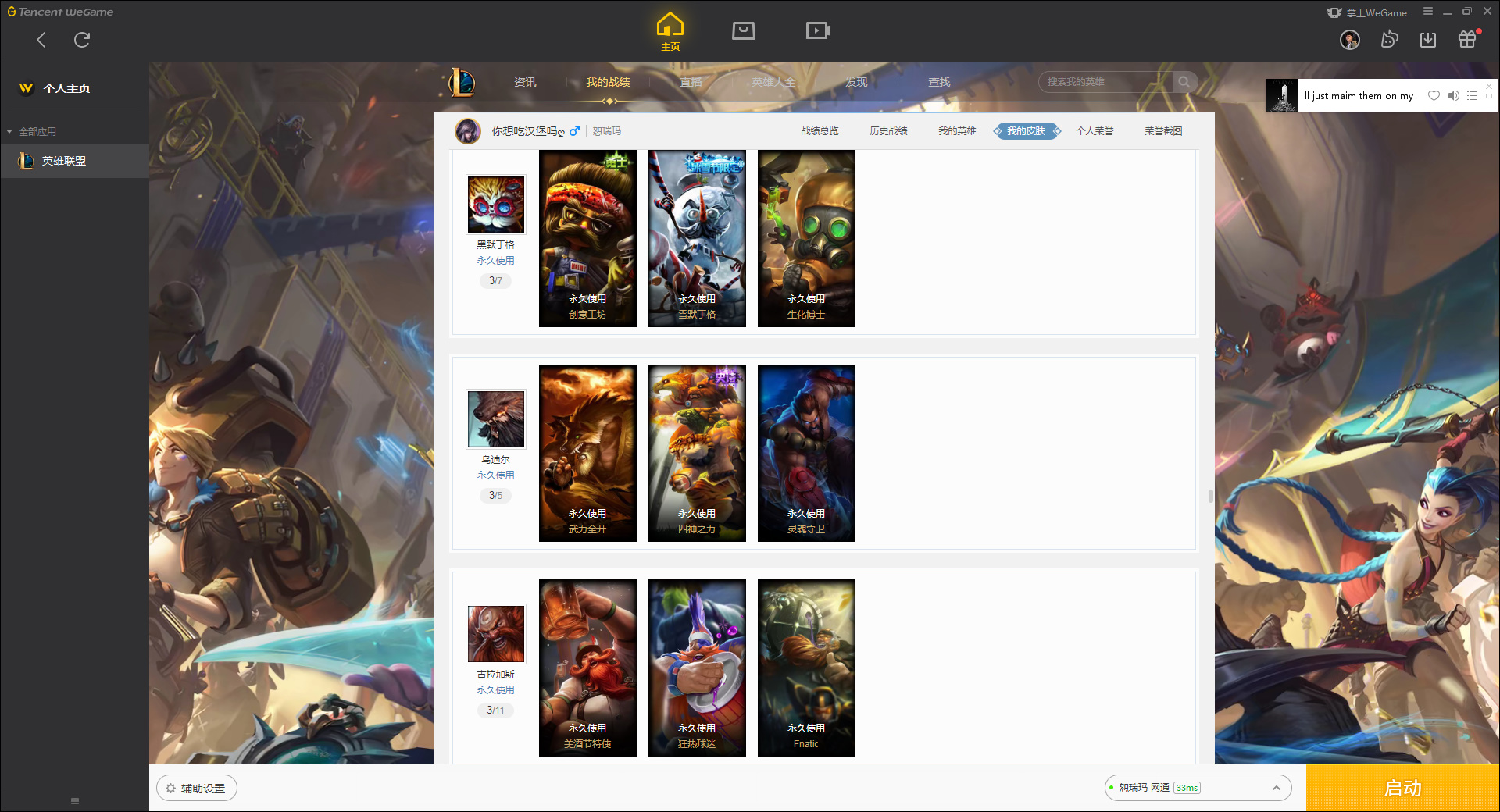Open the 创意工坊 skin card
Image resolution: width=1500 pixels, height=812 pixels.
tap(587, 239)
